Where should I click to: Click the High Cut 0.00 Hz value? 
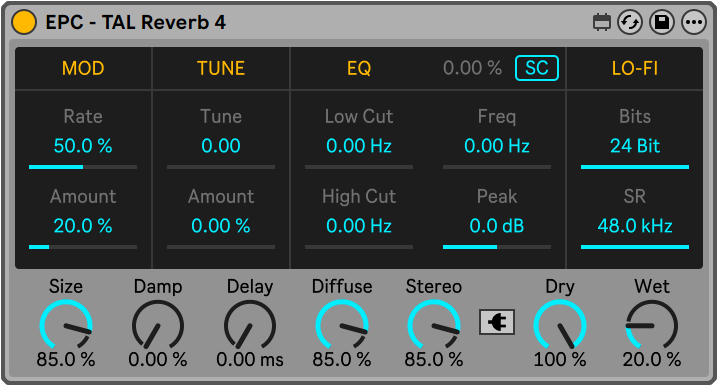click(x=359, y=226)
